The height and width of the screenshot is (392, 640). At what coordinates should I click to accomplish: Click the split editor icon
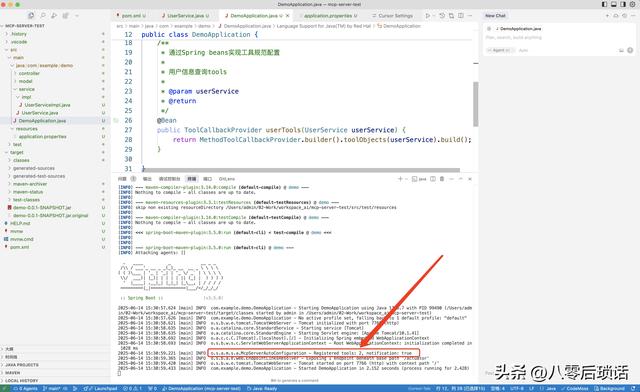pos(461,16)
